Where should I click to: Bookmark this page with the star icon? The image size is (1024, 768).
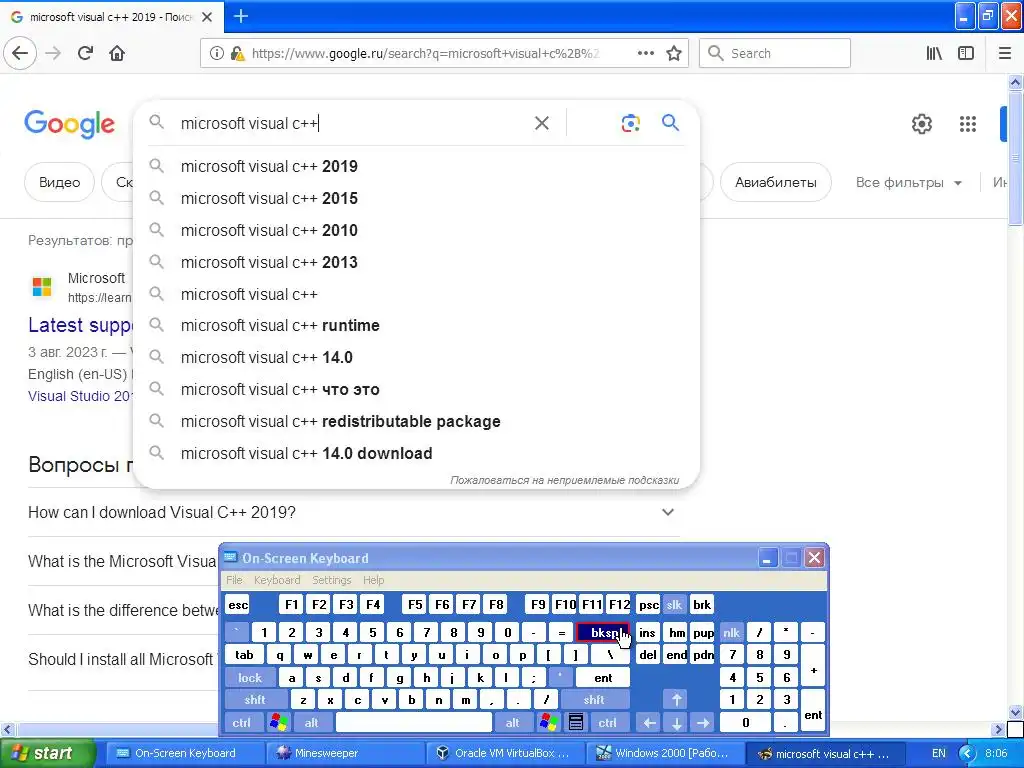[x=674, y=54]
